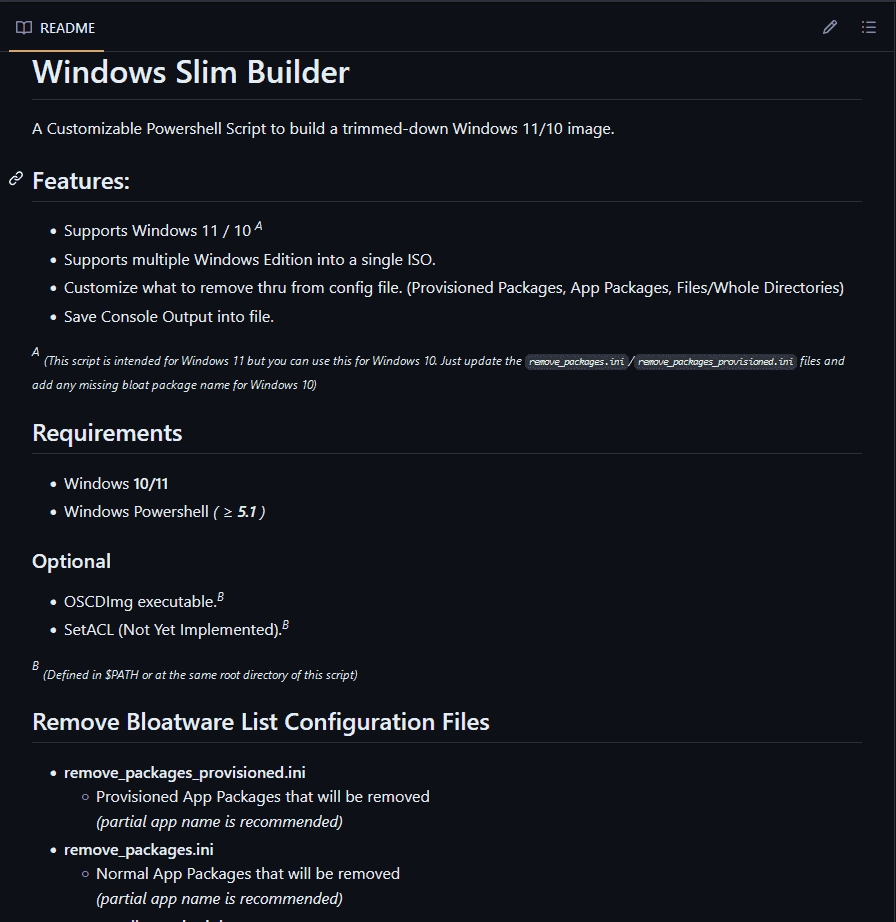This screenshot has width=896, height=922.
Task: Open the table of contents icon
Action: click(x=869, y=27)
